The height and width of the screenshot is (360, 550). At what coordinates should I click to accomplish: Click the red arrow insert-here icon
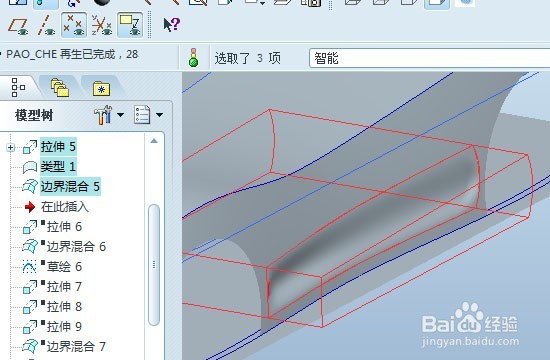30,207
